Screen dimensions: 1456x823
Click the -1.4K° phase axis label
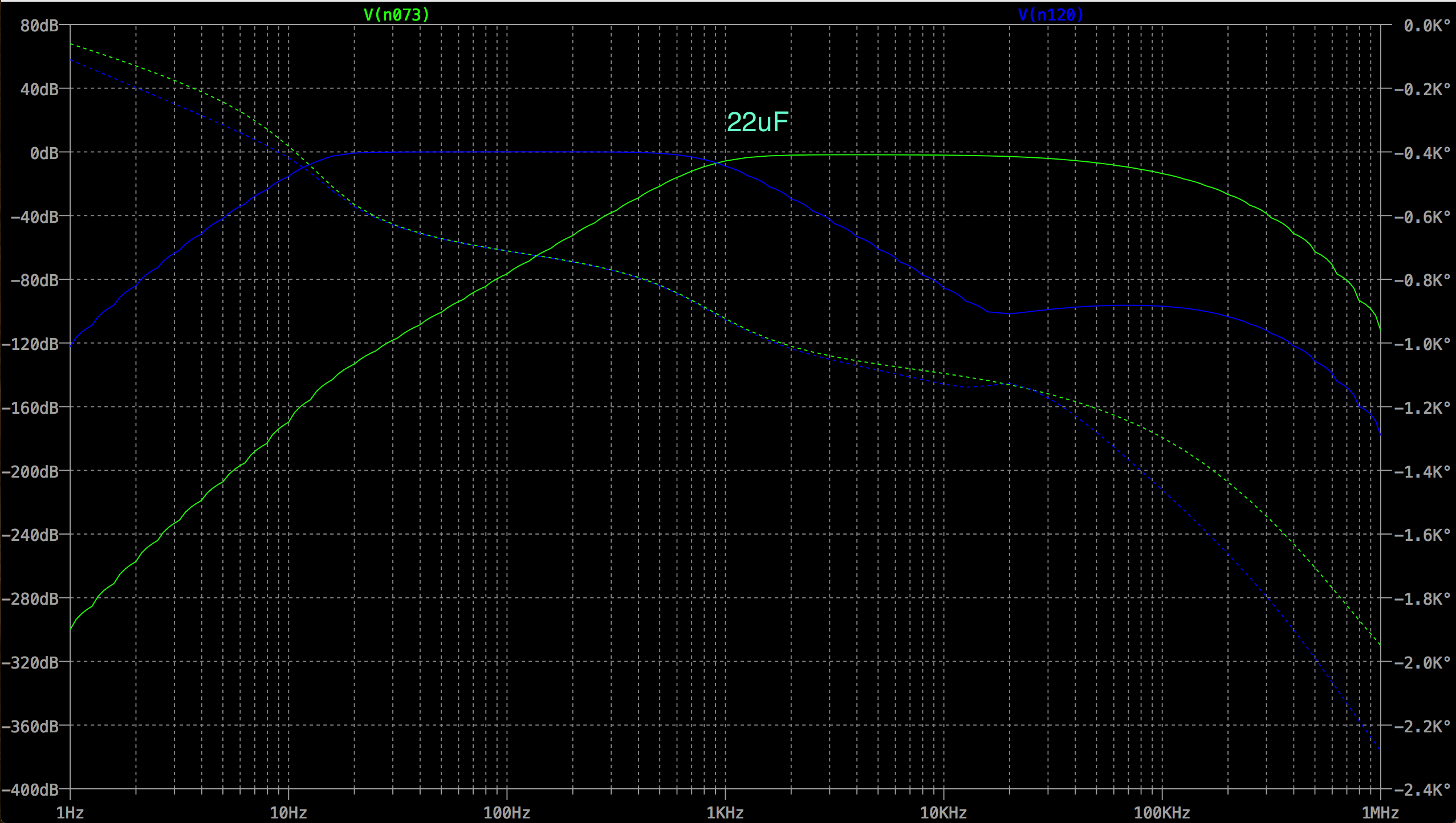point(1422,471)
